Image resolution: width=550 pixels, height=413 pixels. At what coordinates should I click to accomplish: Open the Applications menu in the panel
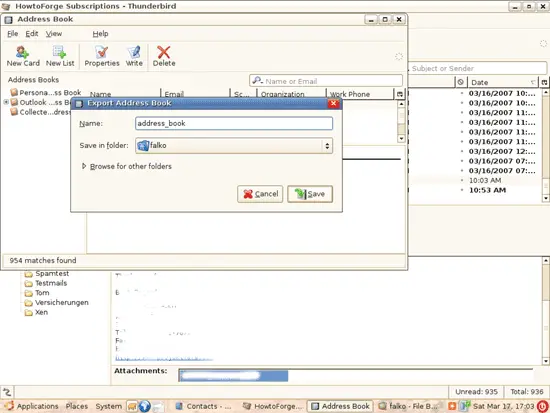pos(32,406)
